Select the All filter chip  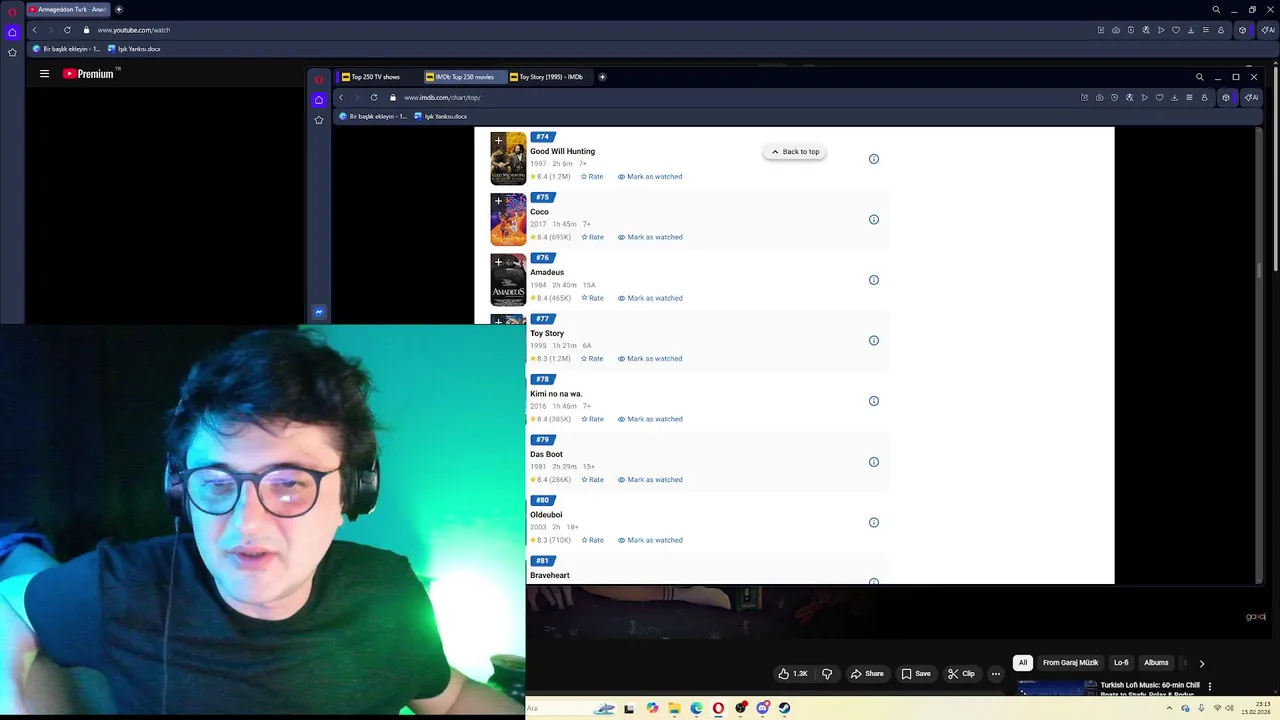[1022, 663]
